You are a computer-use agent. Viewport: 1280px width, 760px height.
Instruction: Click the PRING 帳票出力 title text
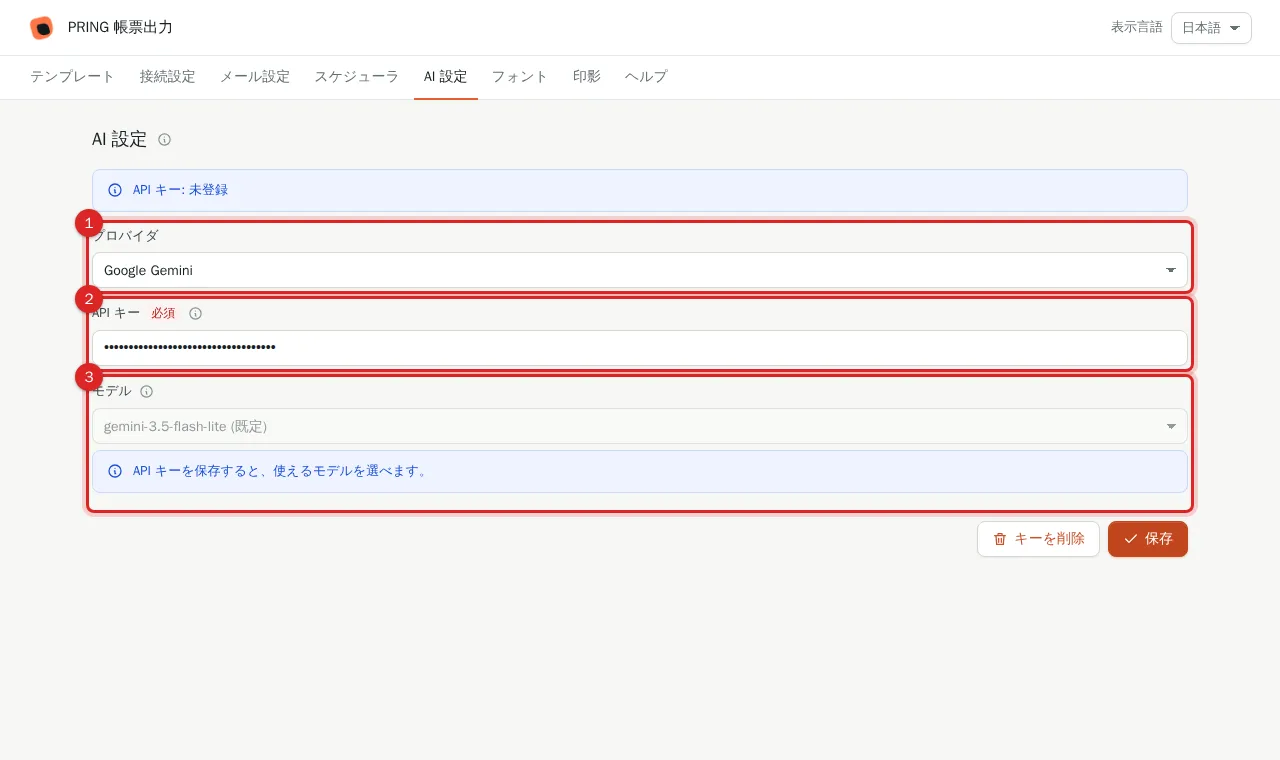[x=120, y=28]
